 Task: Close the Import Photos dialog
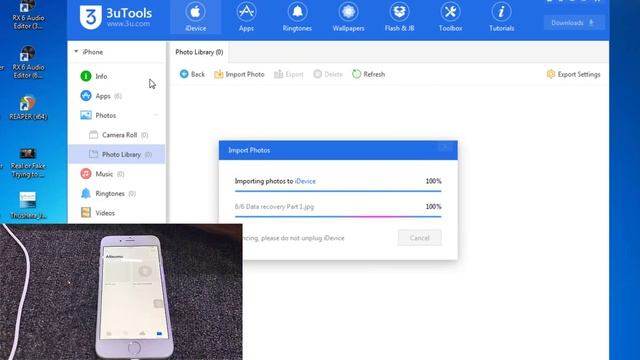pyautogui.click(x=446, y=147)
